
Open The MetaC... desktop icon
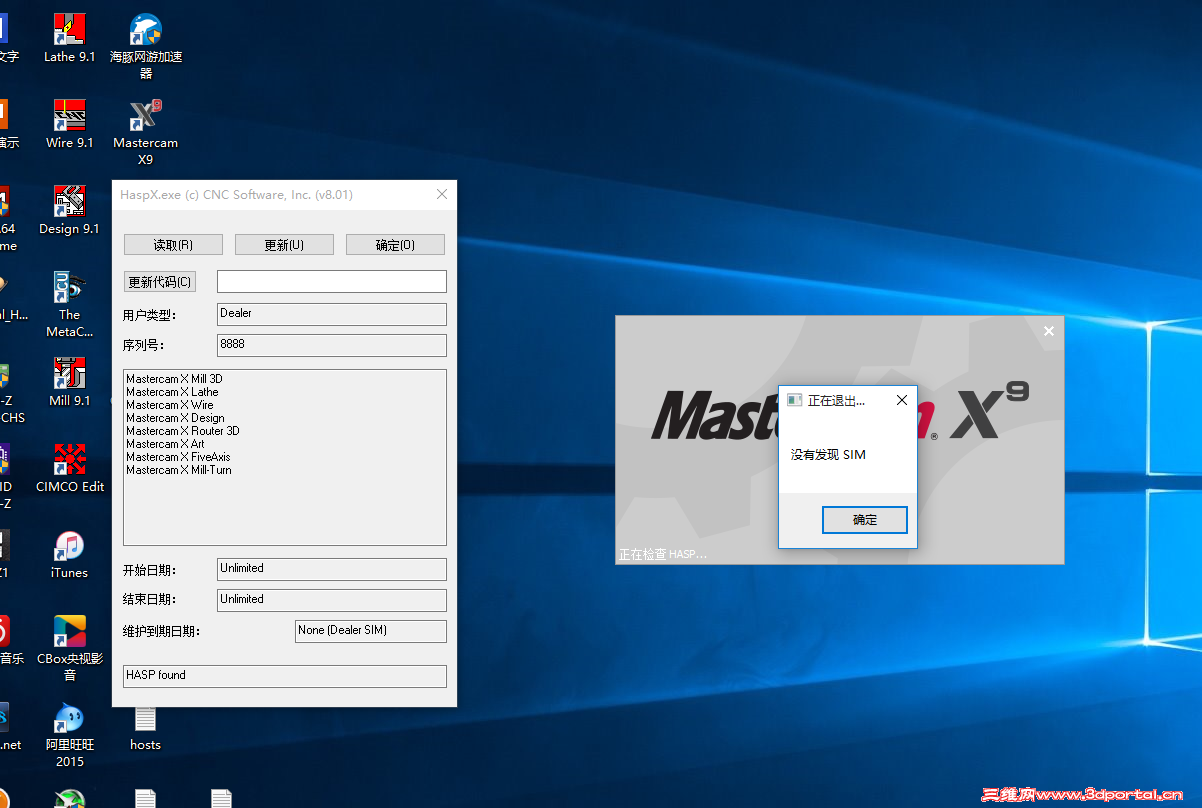69,304
